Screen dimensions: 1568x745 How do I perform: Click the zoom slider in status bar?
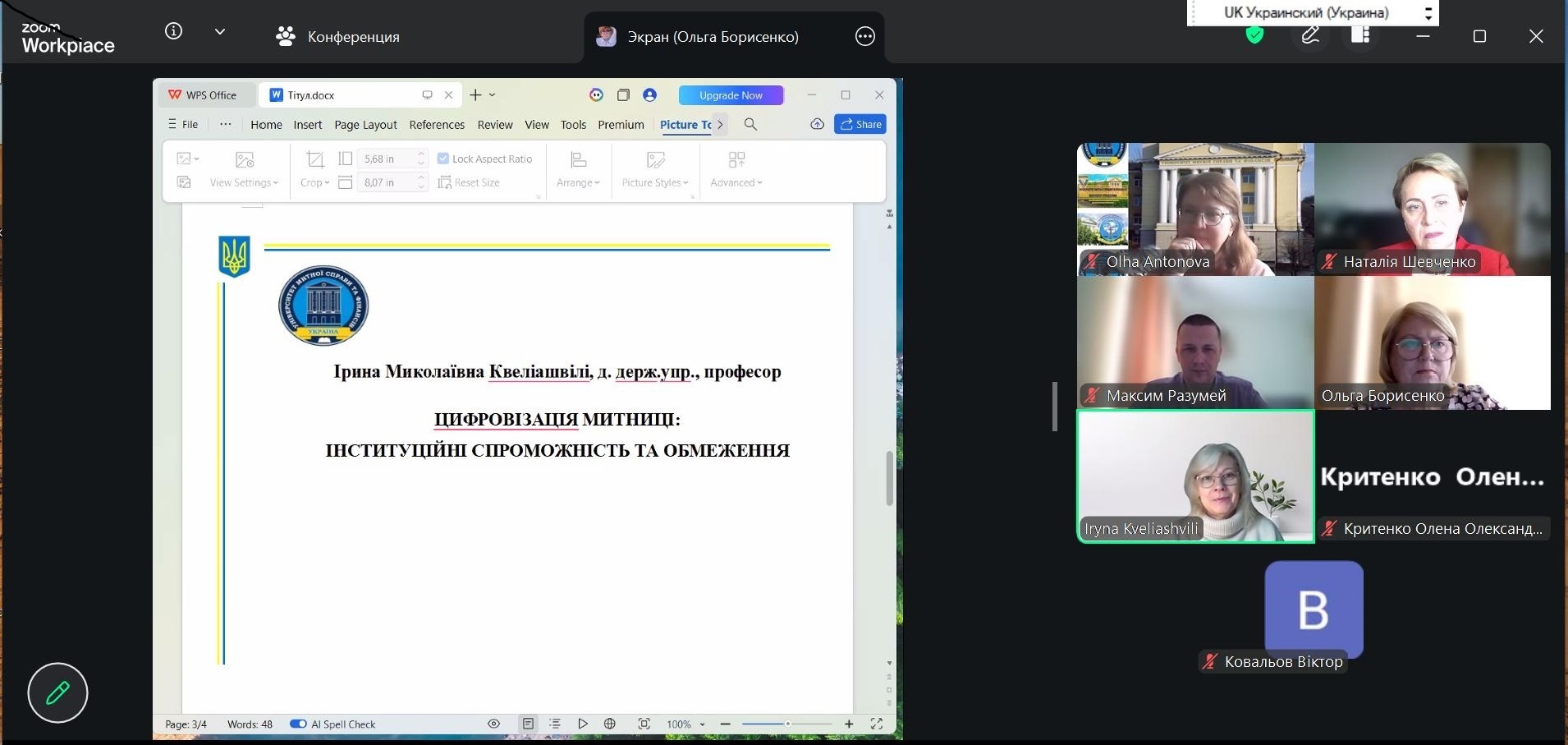787,724
